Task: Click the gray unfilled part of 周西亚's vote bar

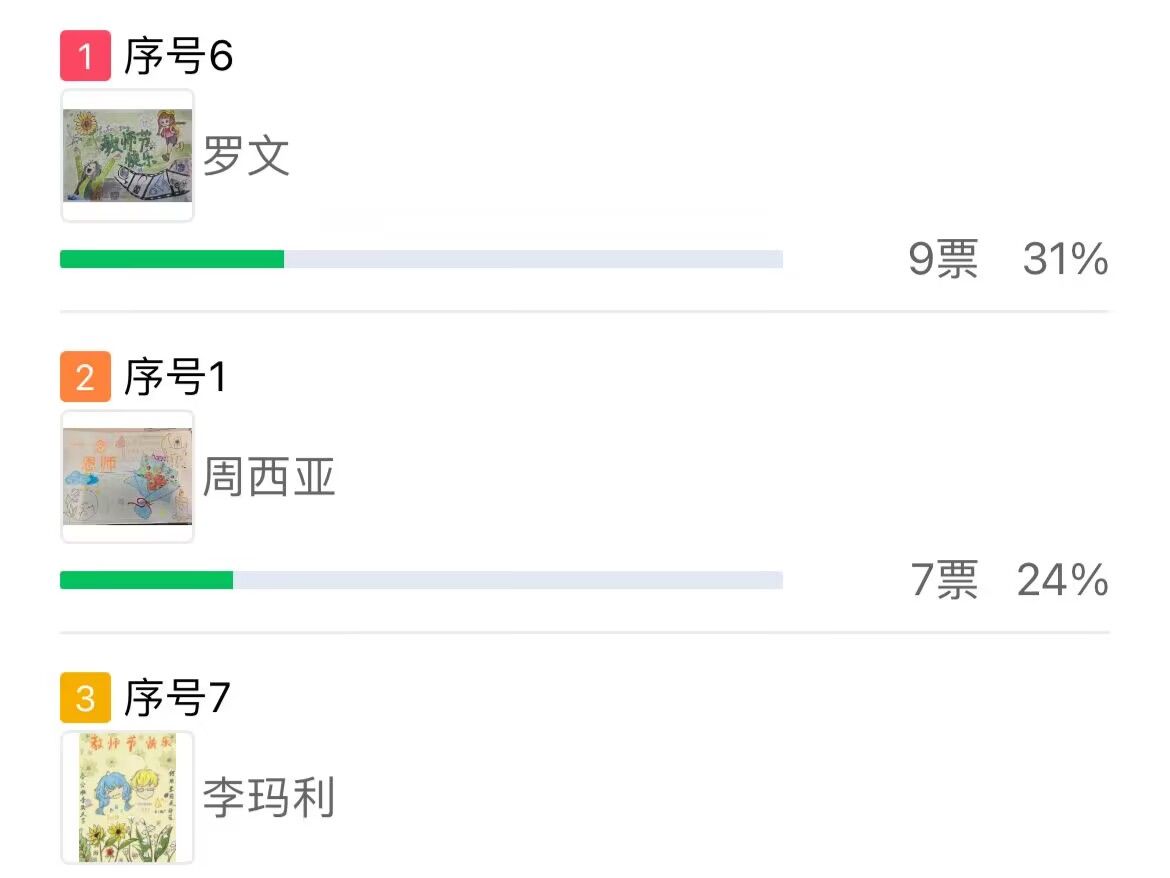Action: (507, 580)
